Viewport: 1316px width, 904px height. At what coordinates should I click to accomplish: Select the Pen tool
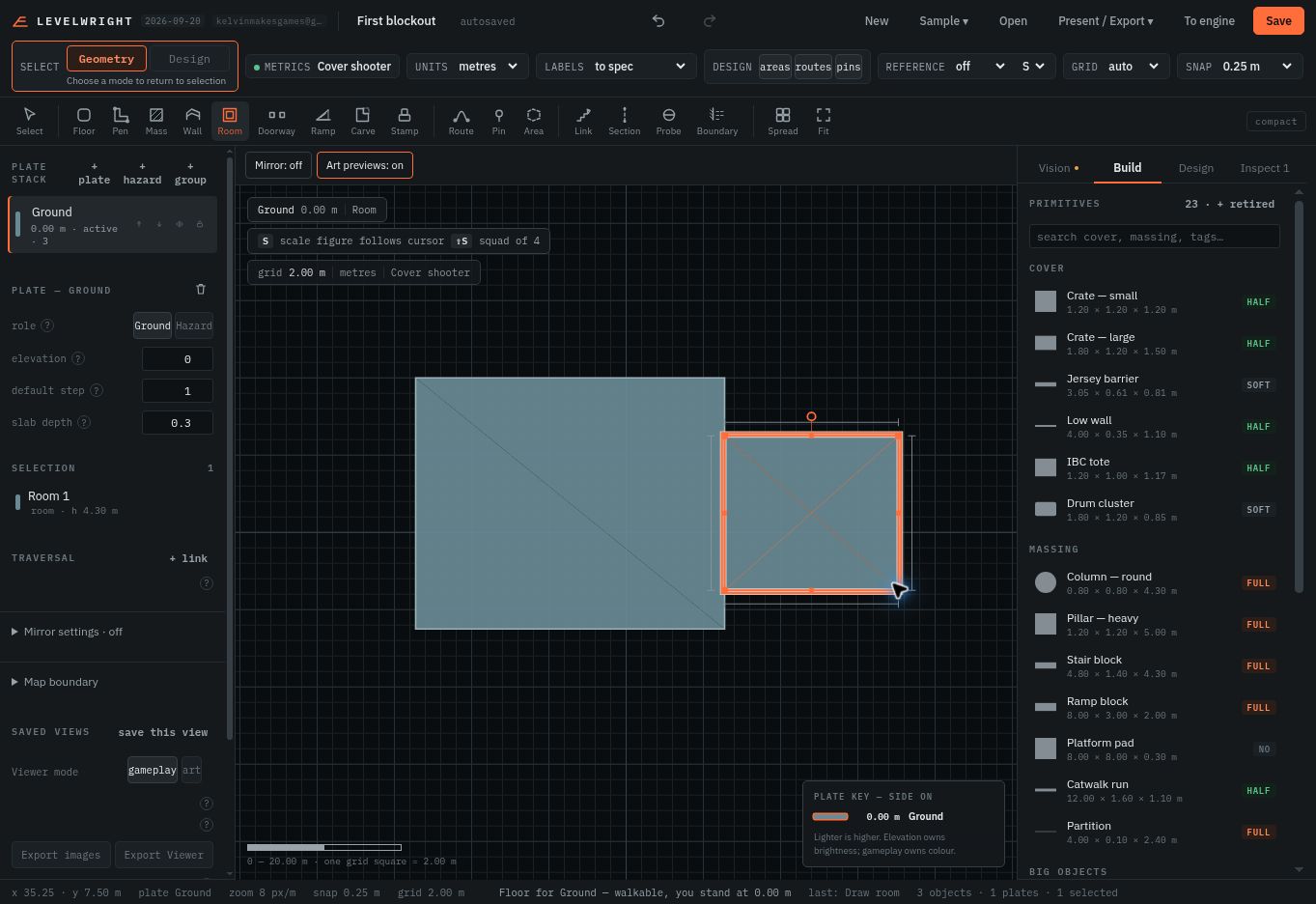[120, 121]
